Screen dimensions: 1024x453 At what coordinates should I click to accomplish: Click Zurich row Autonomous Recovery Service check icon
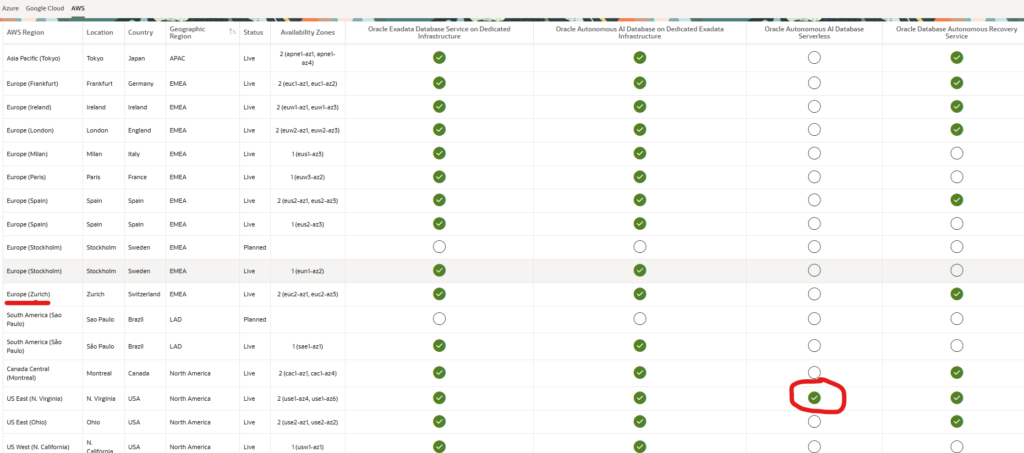(x=957, y=294)
